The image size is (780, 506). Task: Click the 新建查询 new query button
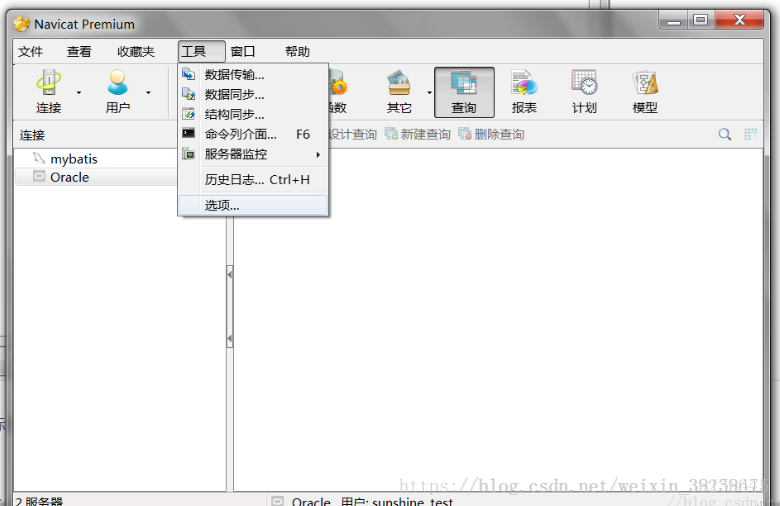click(x=418, y=134)
